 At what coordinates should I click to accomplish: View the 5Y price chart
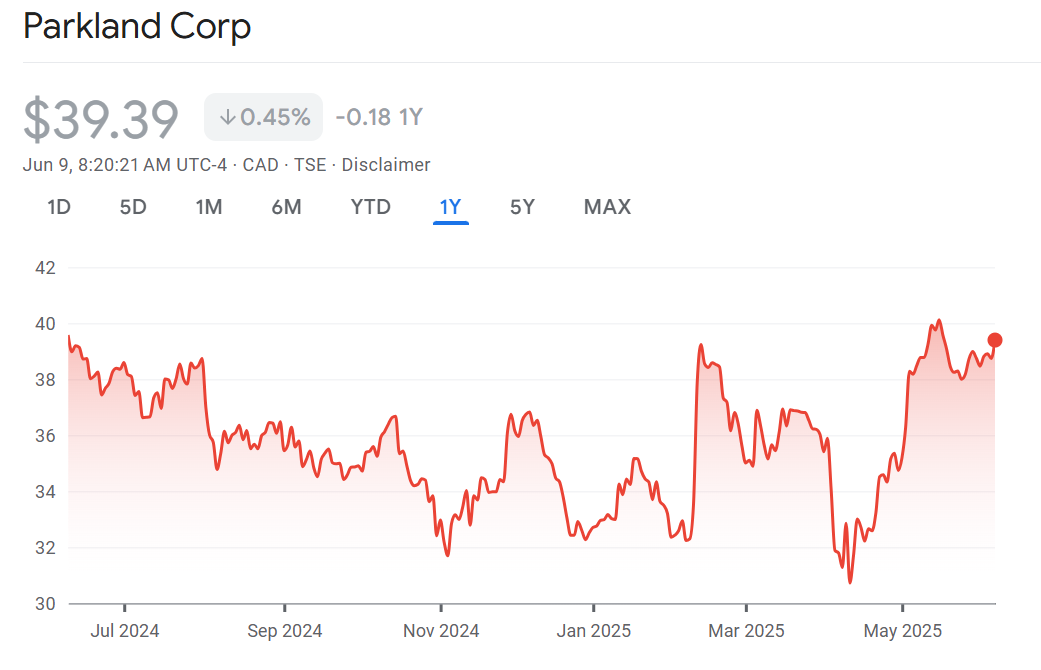(x=522, y=207)
